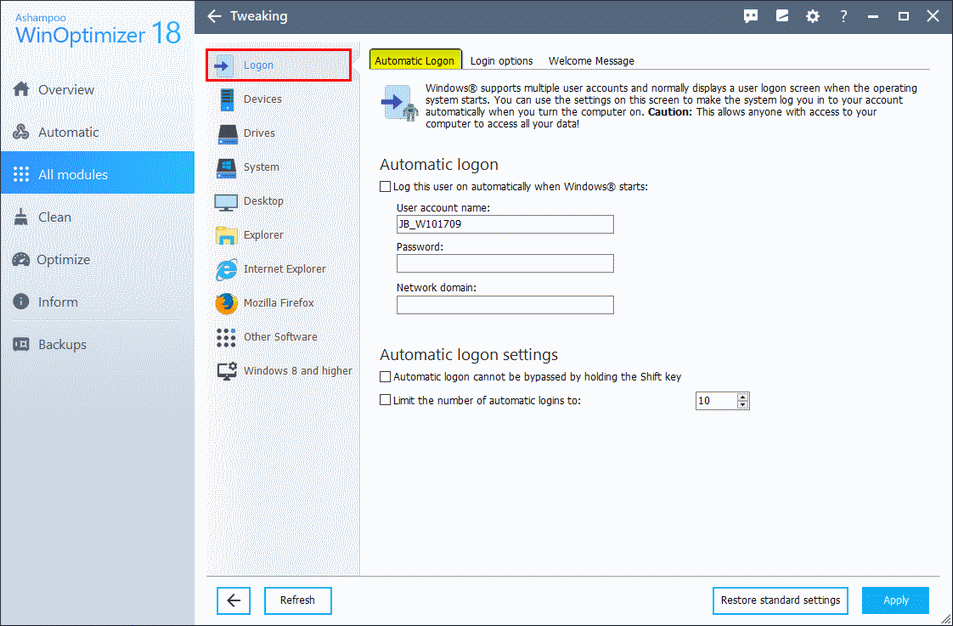Click the Network domain input field
Viewport: 953px width, 626px height.
(505, 304)
